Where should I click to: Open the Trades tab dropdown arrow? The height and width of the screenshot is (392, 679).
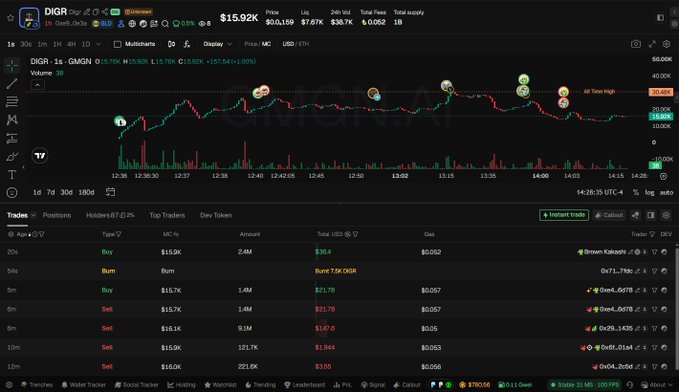tap(33, 215)
